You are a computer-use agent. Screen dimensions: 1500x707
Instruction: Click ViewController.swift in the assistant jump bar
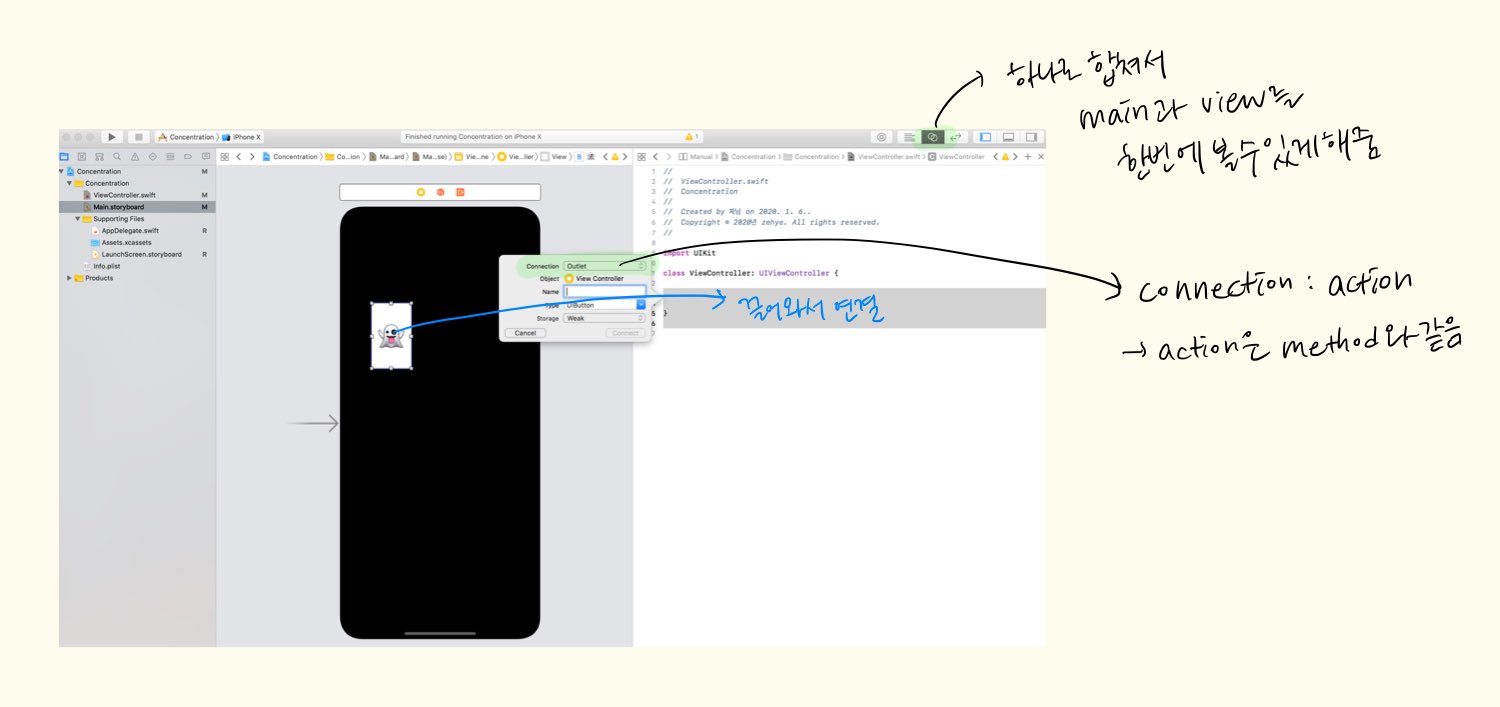click(x=884, y=157)
